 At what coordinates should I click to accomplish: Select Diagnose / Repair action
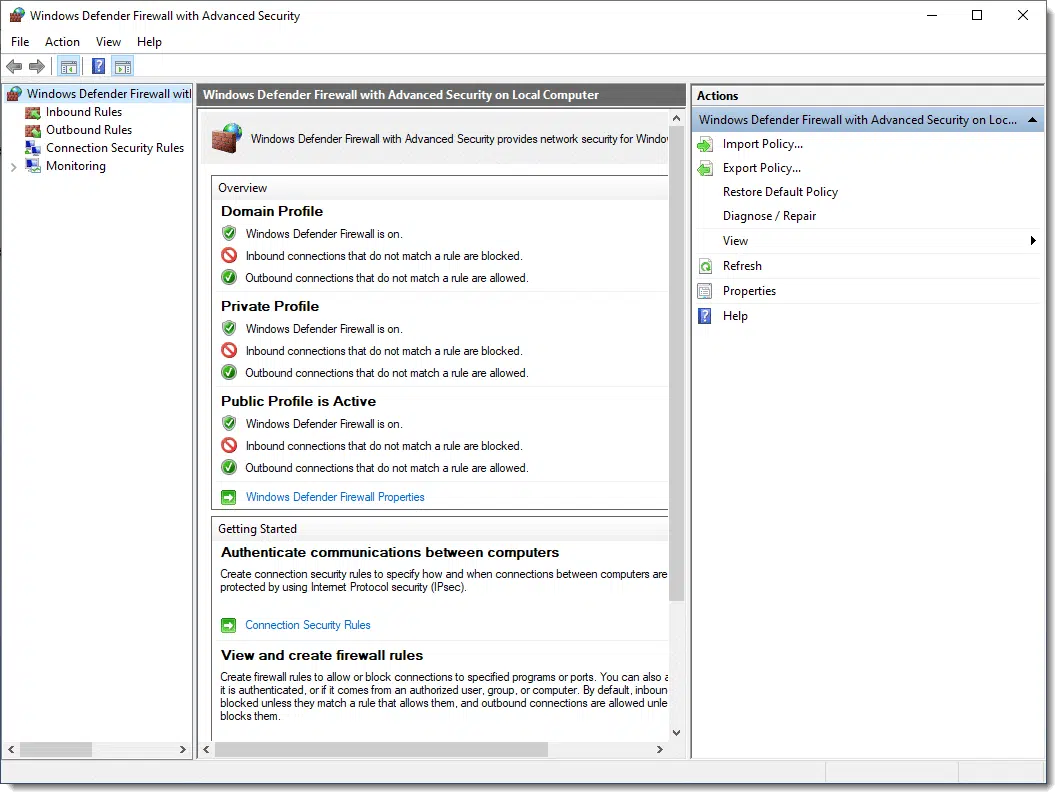point(769,216)
